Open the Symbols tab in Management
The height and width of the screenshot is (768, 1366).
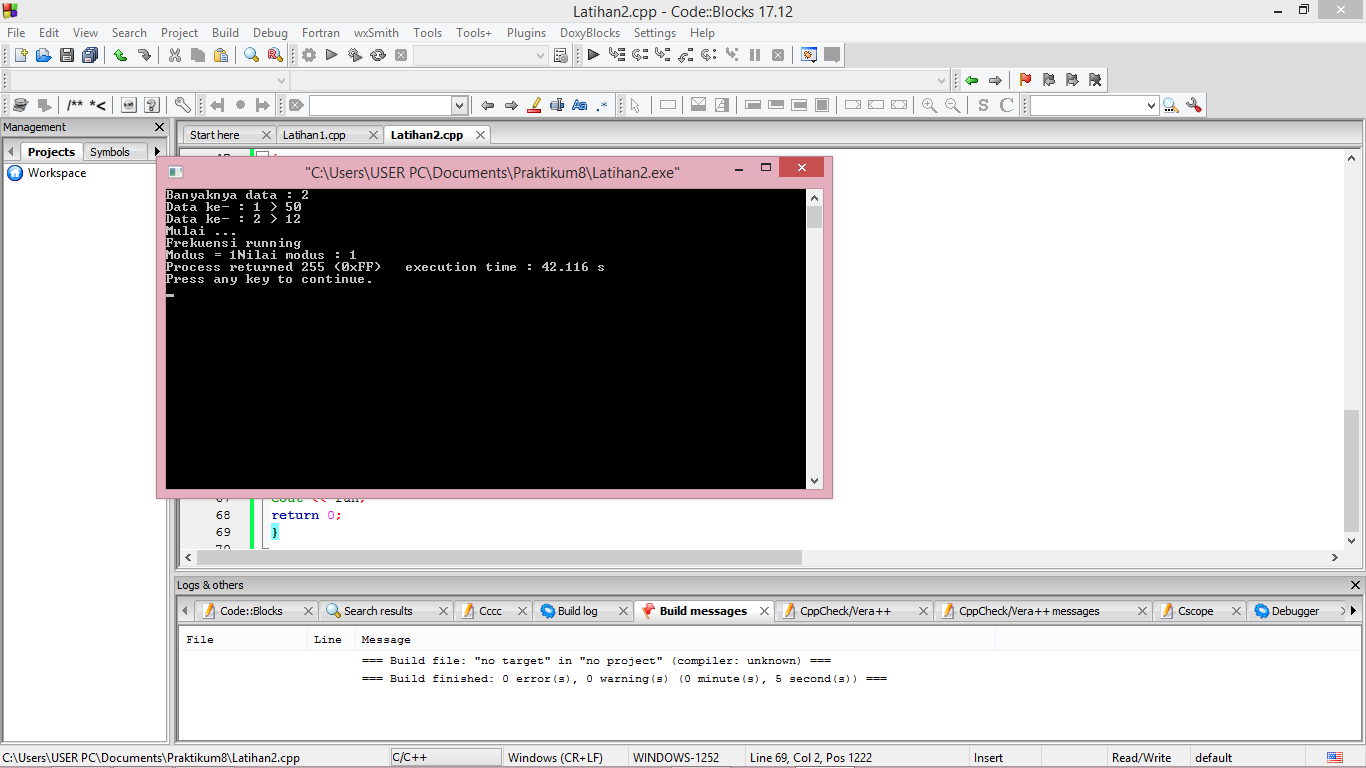pyautogui.click(x=110, y=152)
